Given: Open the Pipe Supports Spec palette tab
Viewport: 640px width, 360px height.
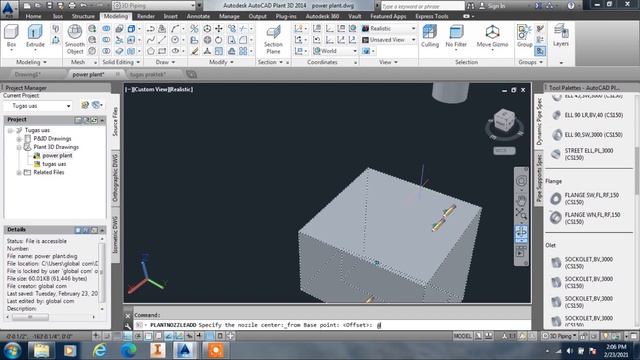Looking at the screenshot, I should tap(539, 178).
